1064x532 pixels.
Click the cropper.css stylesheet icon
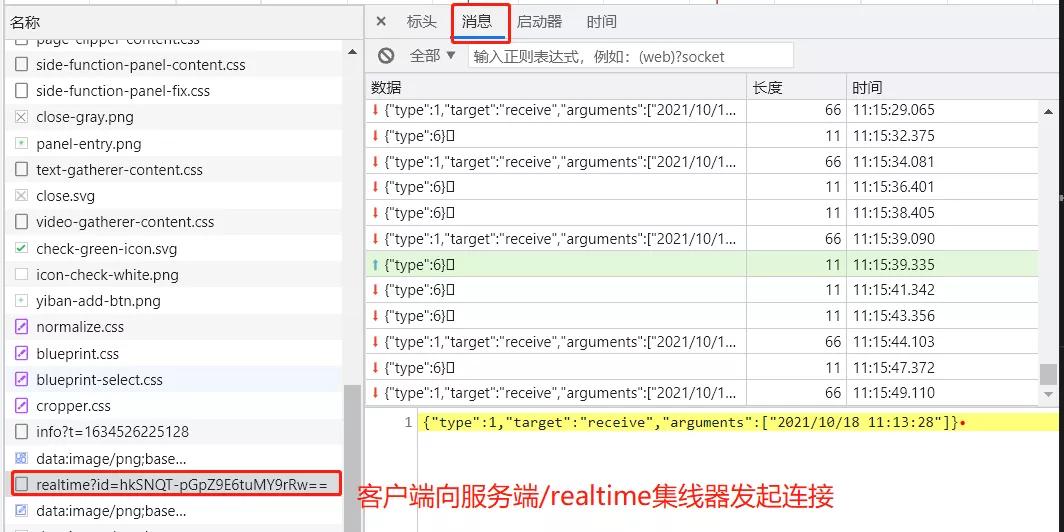pyautogui.click(x=21, y=406)
